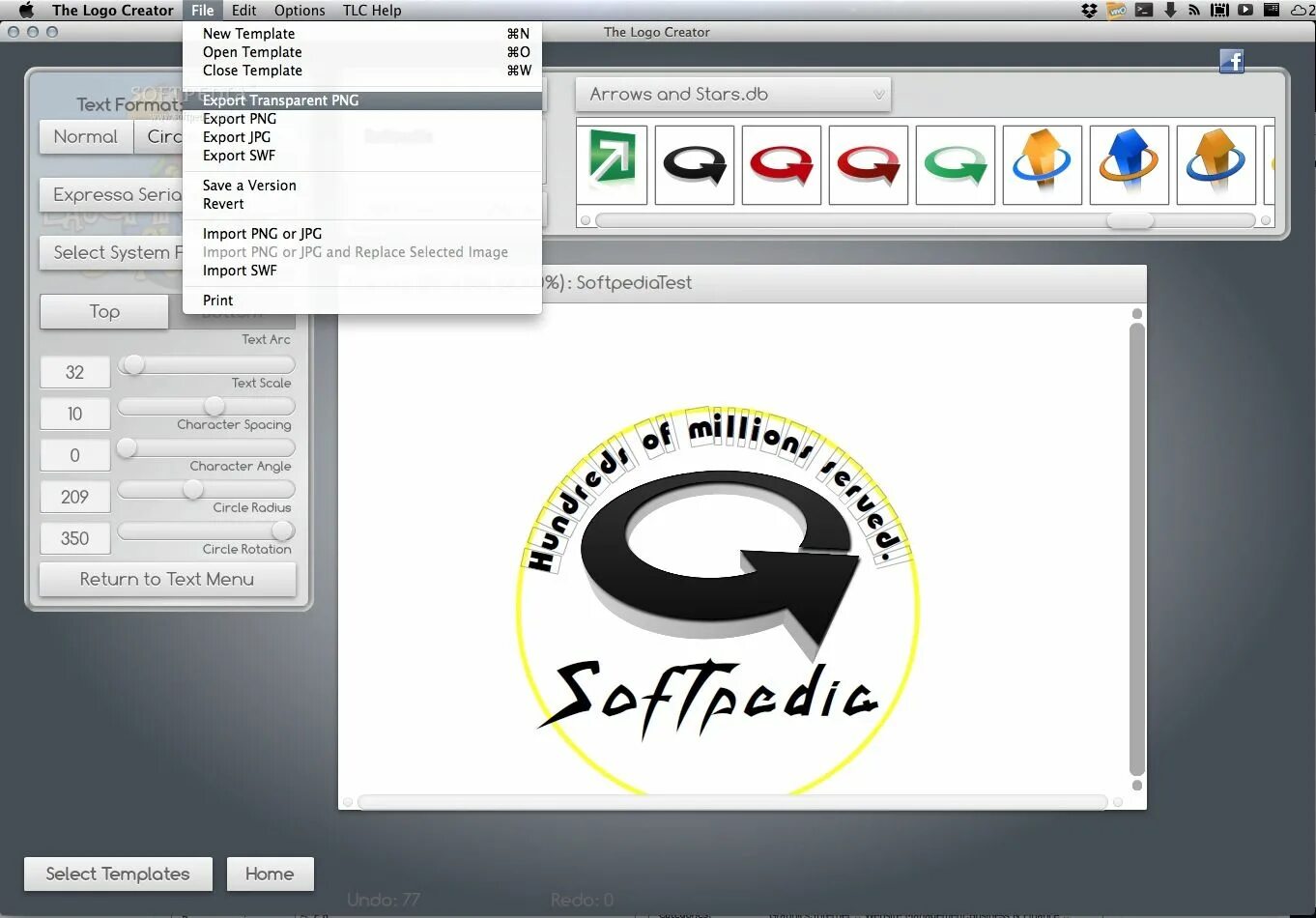Adjust the Text Scale slider
This screenshot has width=1316, height=918.
[206, 406]
